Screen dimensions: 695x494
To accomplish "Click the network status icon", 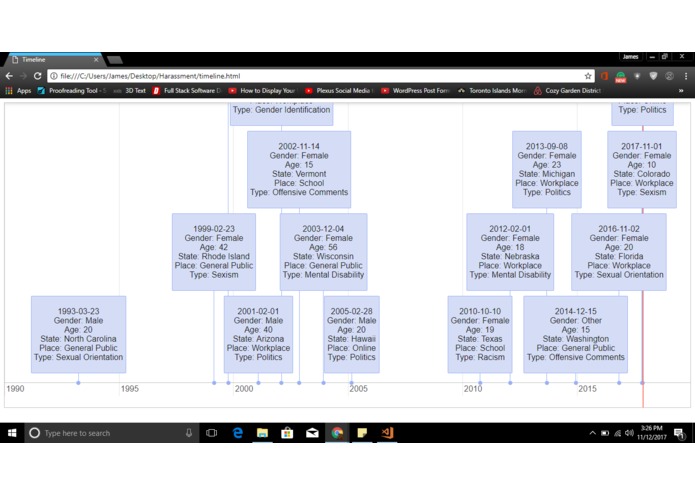I will click(x=617, y=433).
